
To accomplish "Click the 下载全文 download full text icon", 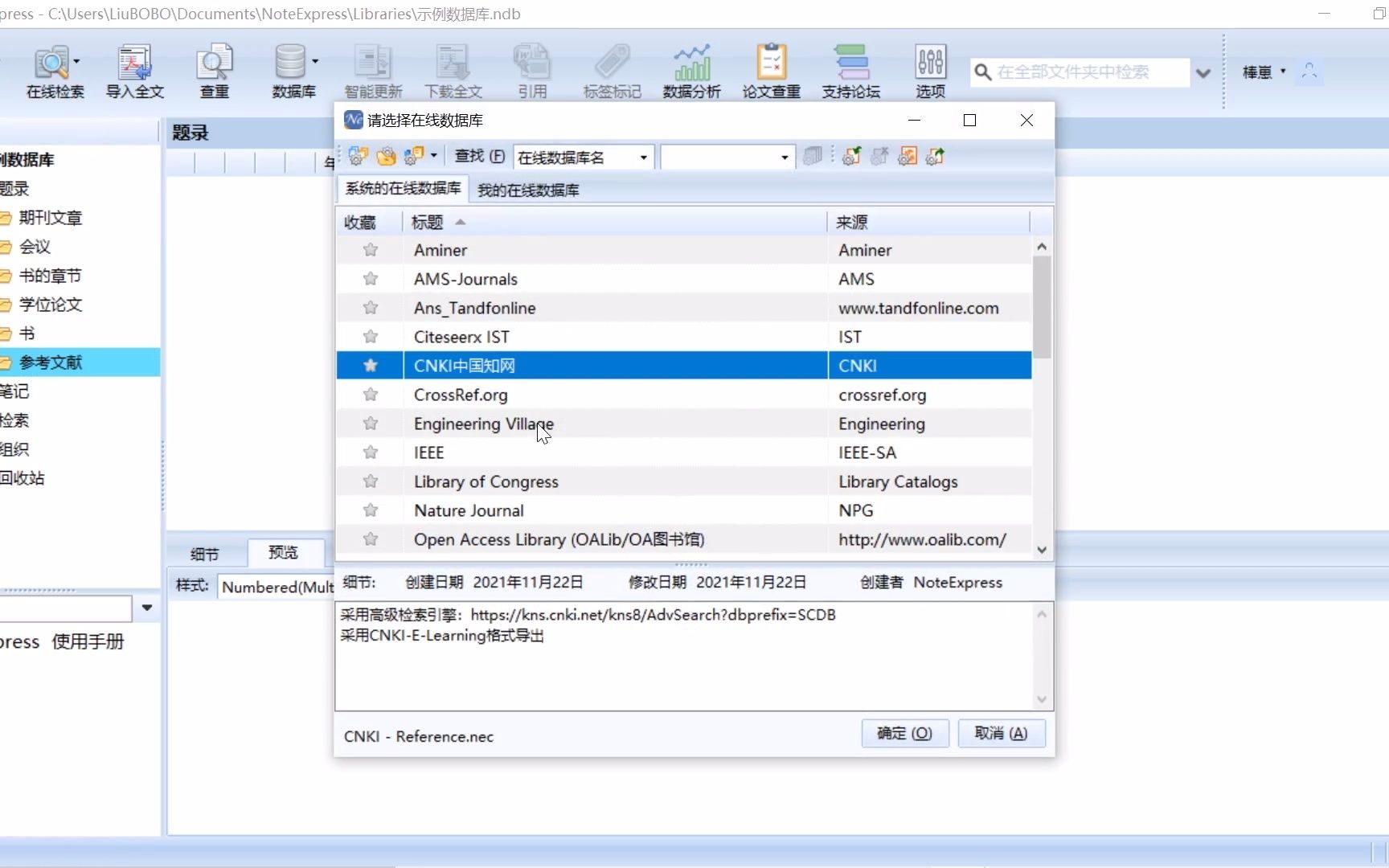I will [x=453, y=71].
